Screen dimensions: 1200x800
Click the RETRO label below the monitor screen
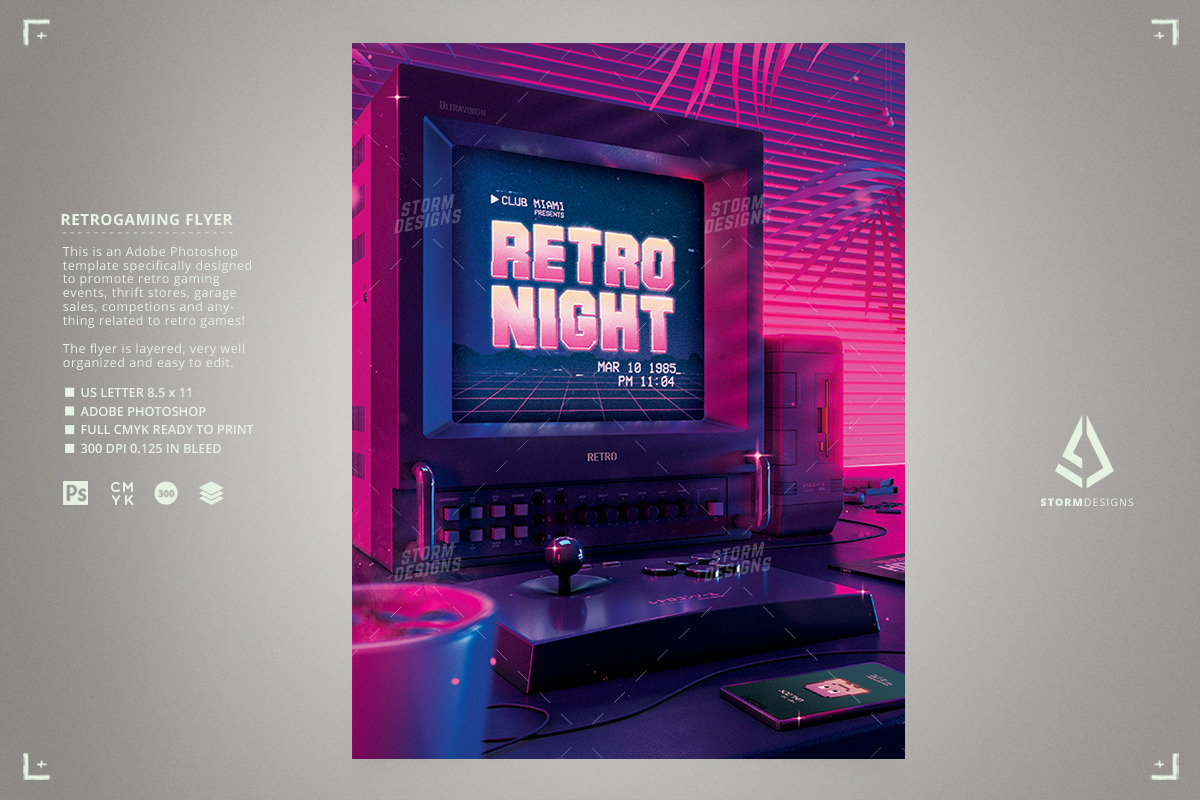tap(601, 457)
